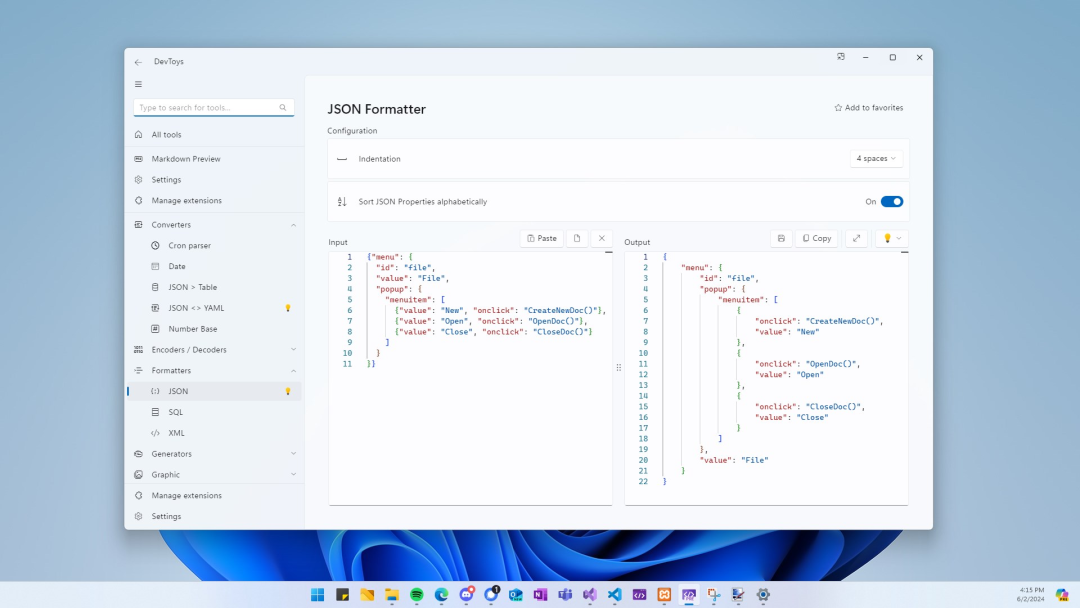Viewport: 1080px width, 608px height.
Task: Open Spotify from the taskbar
Action: point(417,594)
